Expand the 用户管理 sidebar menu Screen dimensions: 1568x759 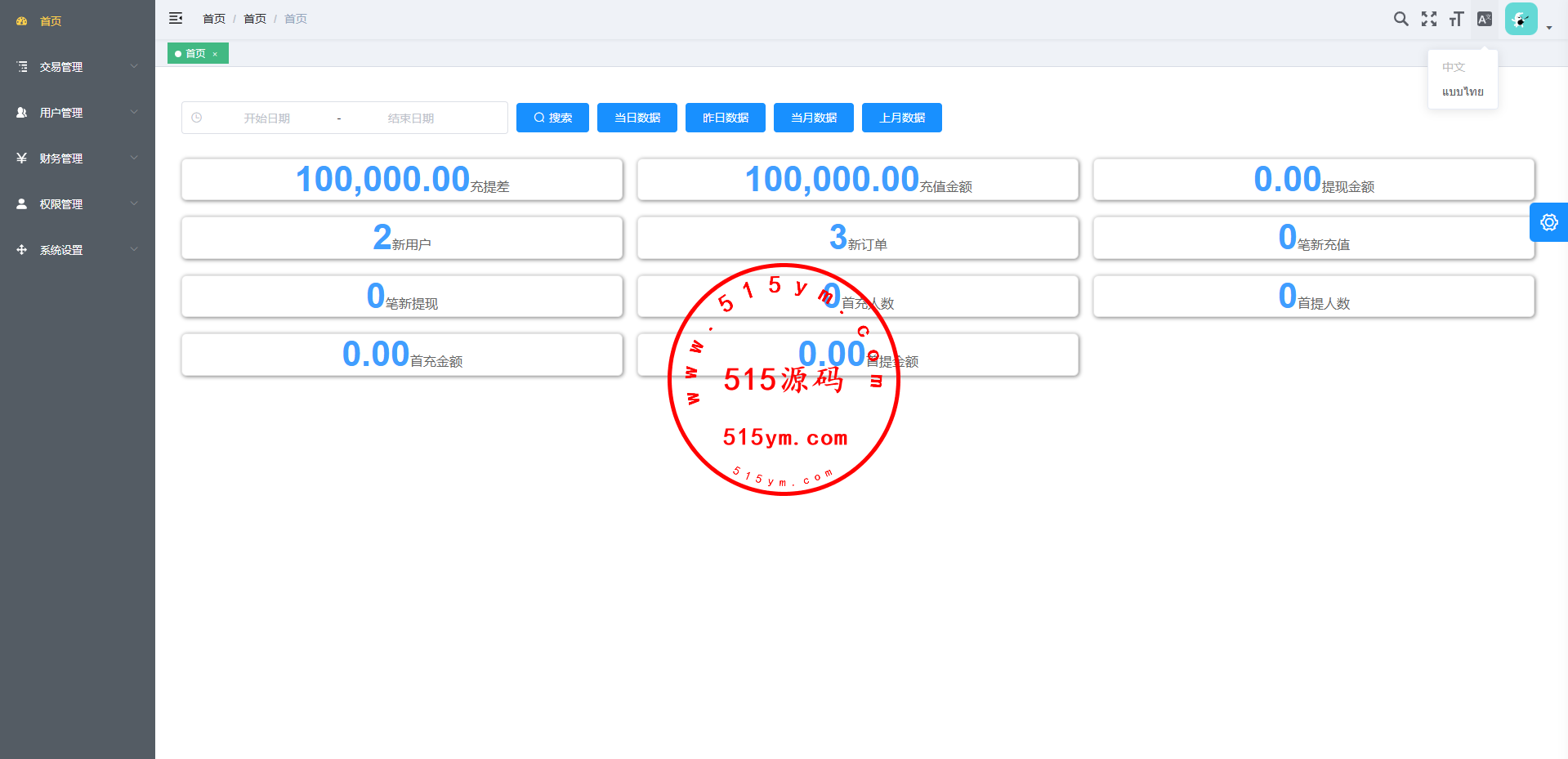click(x=77, y=113)
